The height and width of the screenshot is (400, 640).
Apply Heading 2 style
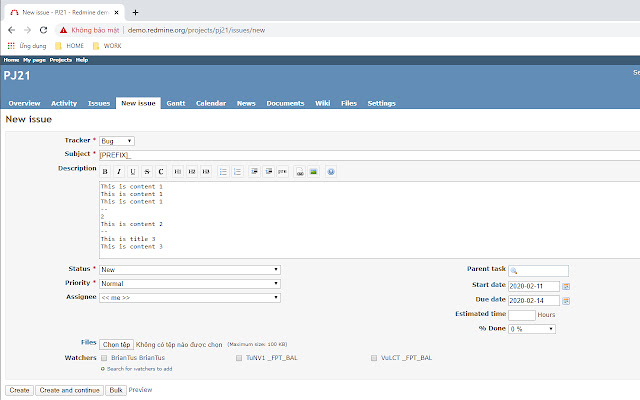coord(192,172)
